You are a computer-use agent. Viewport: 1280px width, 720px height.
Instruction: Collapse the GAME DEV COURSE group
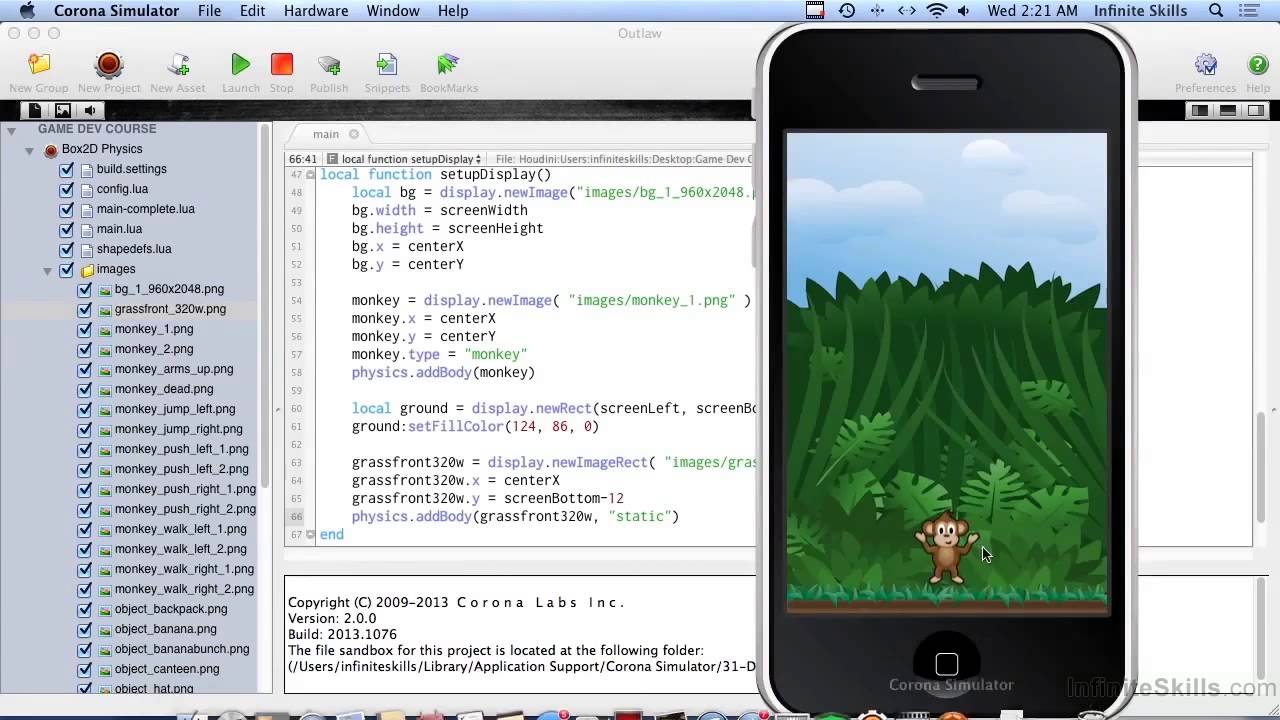[12, 131]
